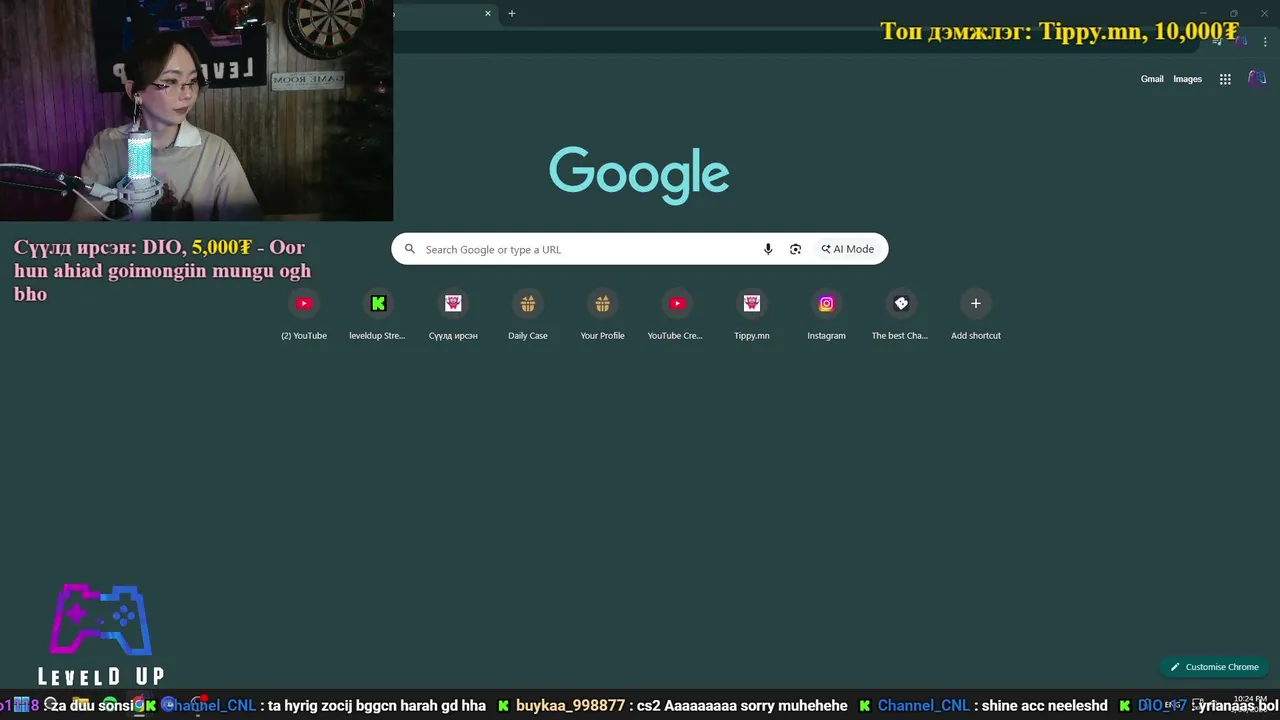The width and height of the screenshot is (1280, 720).
Task: Open the Google account avatar on page
Action: click(1257, 79)
